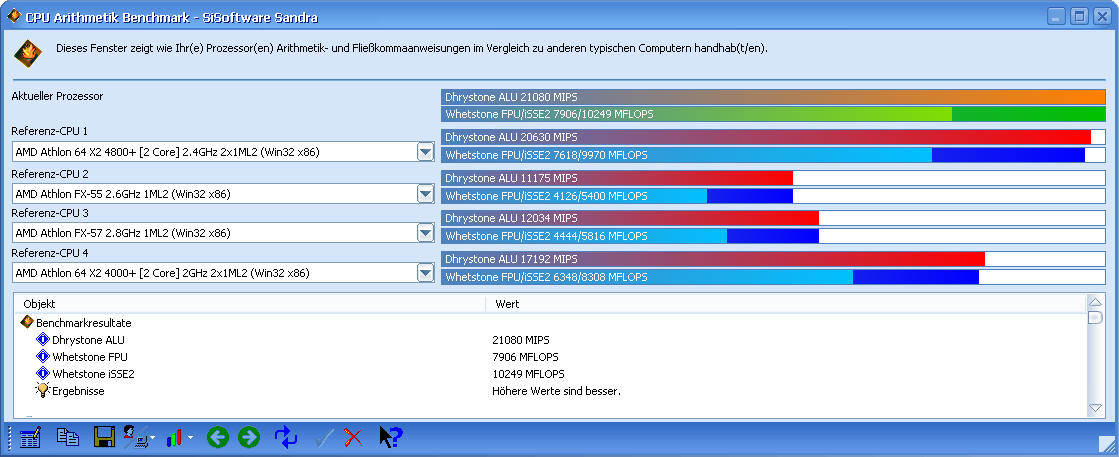1119x457 pixels.
Task: Click Dhrystone ALU 12034 MIPS bar
Action: (x=774, y=218)
